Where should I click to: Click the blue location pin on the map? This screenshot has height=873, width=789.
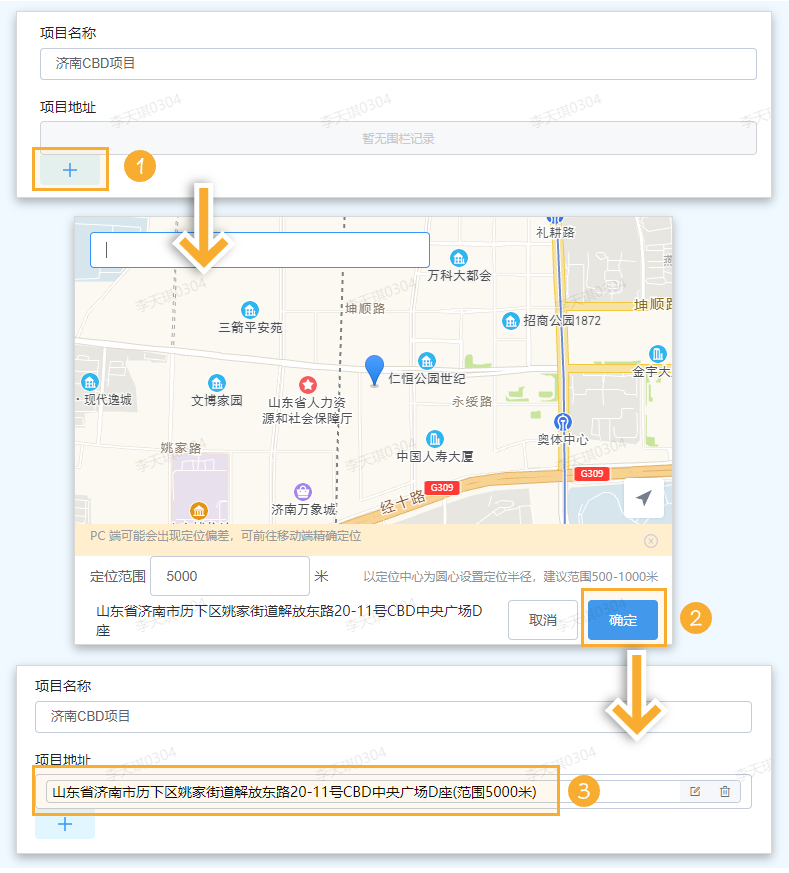[375, 369]
